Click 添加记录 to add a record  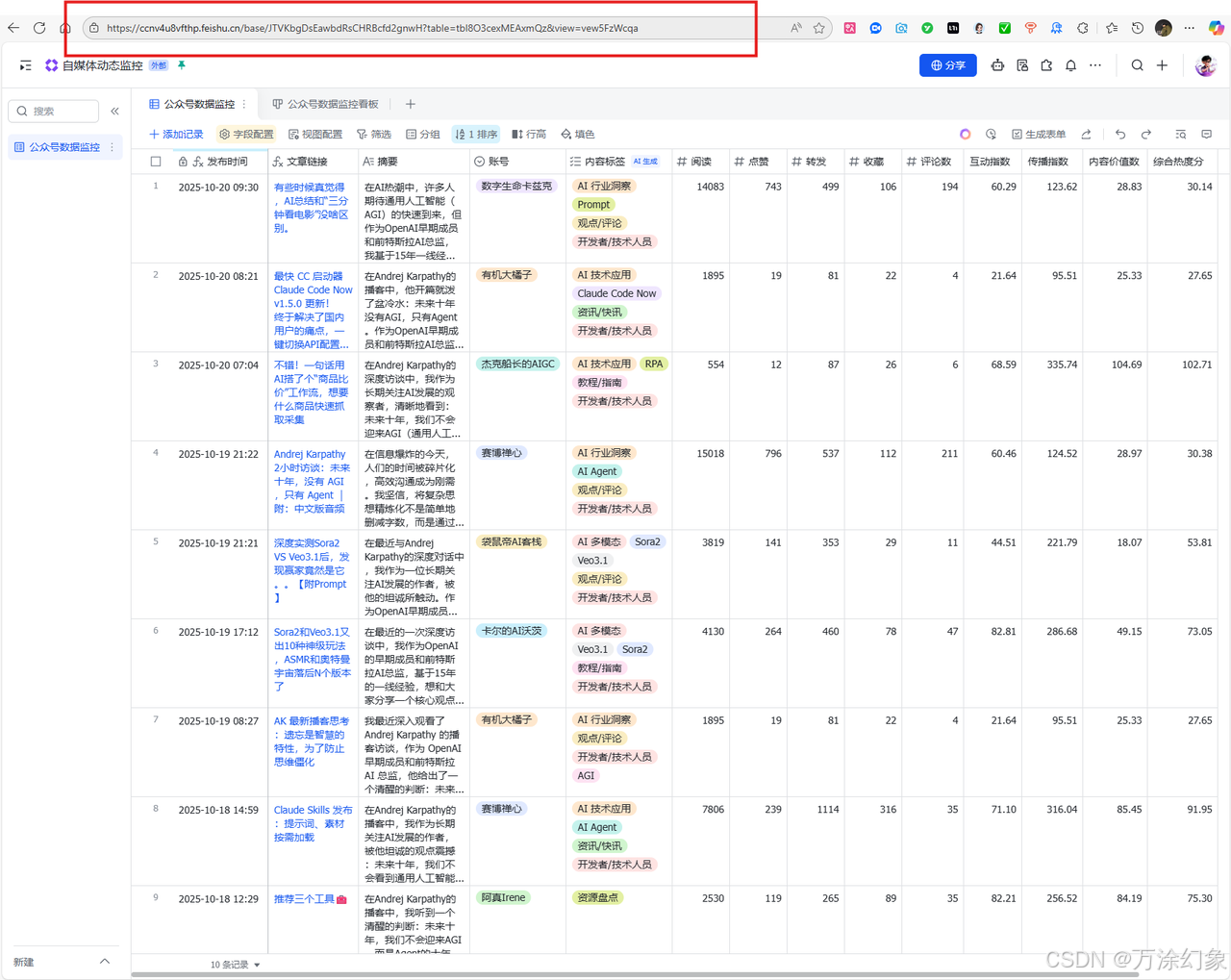(176, 135)
